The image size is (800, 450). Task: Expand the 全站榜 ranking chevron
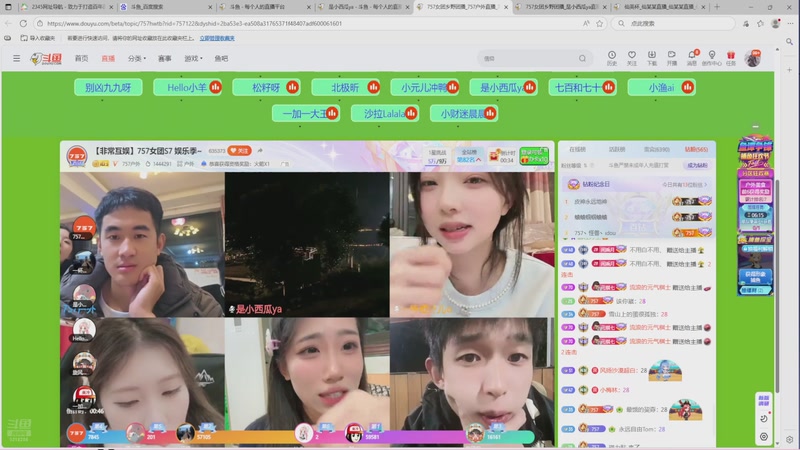[479, 160]
